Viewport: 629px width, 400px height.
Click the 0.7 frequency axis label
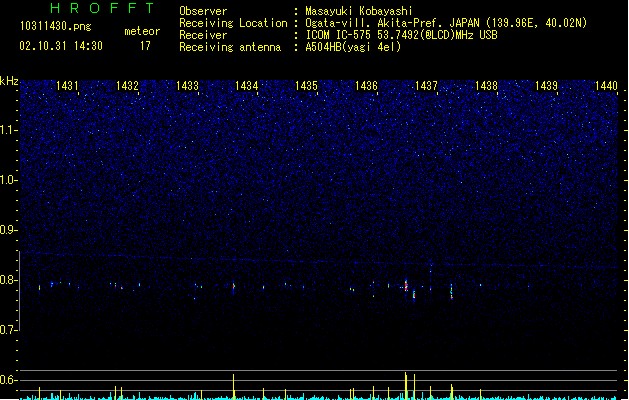coord(8,330)
